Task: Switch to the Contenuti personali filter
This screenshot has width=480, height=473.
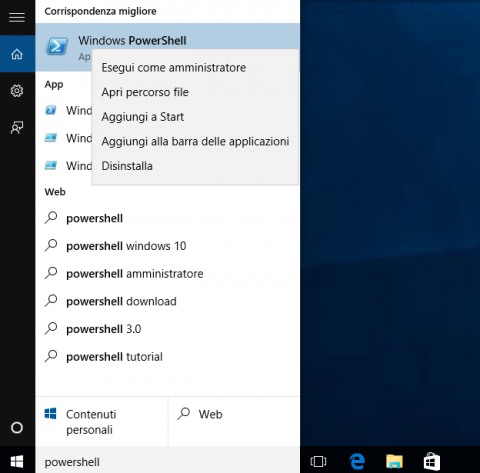Action: 102,421
